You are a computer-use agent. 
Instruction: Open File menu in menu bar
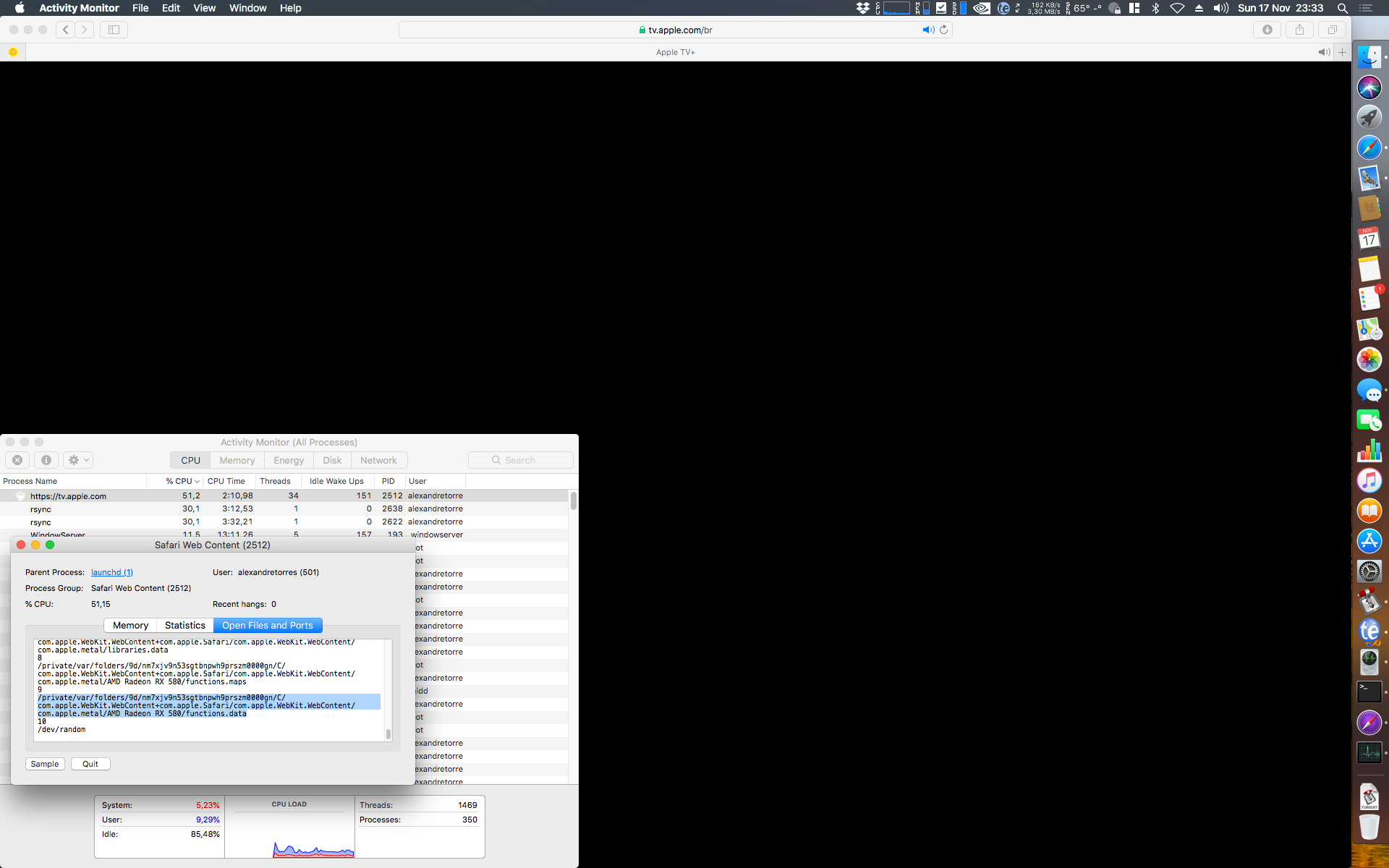tap(140, 8)
